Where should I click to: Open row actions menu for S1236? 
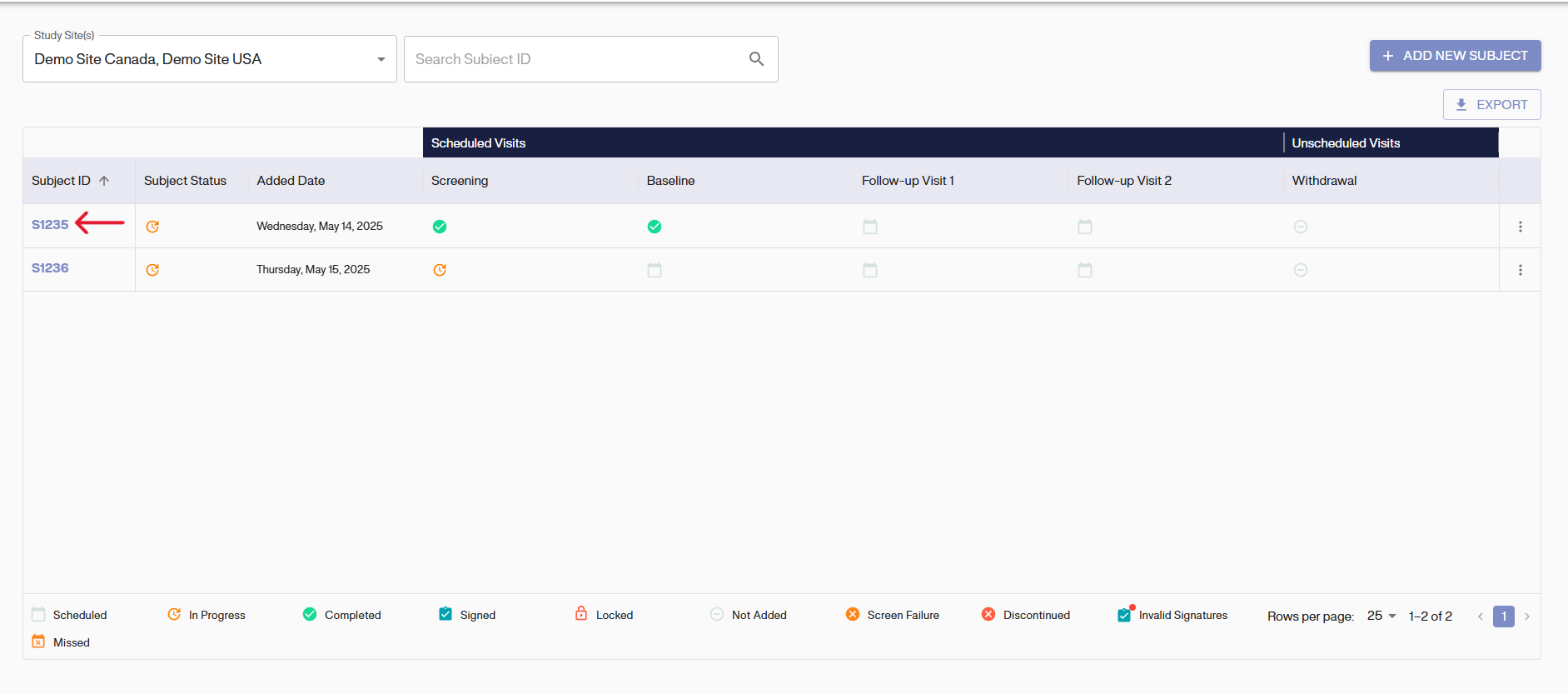pos(1520,270)
